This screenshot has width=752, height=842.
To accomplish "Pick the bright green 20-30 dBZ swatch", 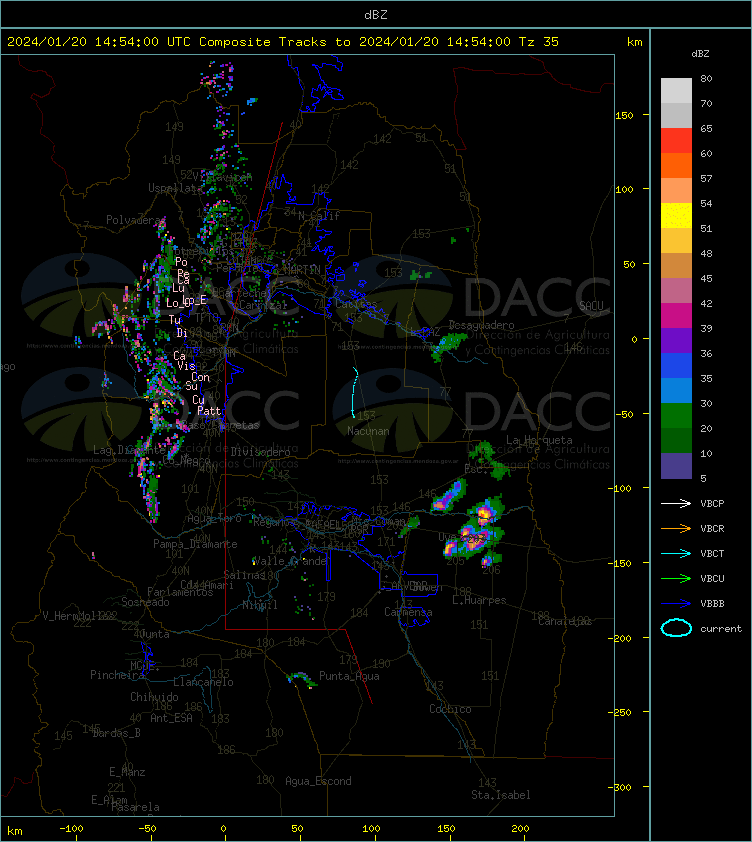I will (676, 416).
